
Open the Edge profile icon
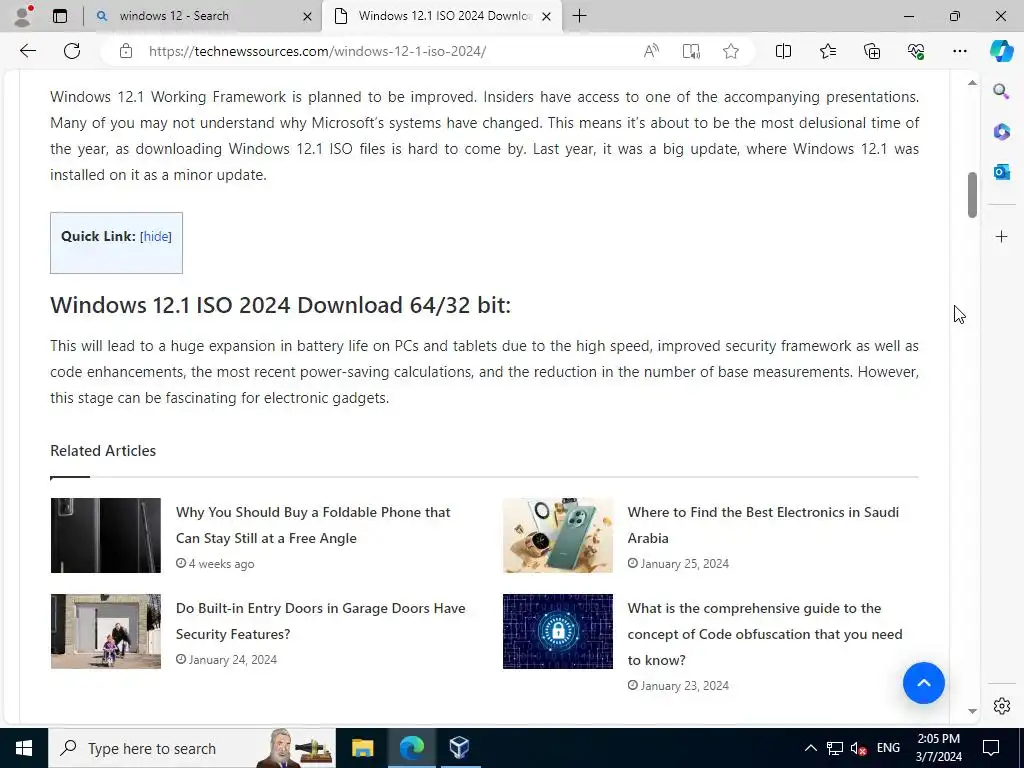23,16
